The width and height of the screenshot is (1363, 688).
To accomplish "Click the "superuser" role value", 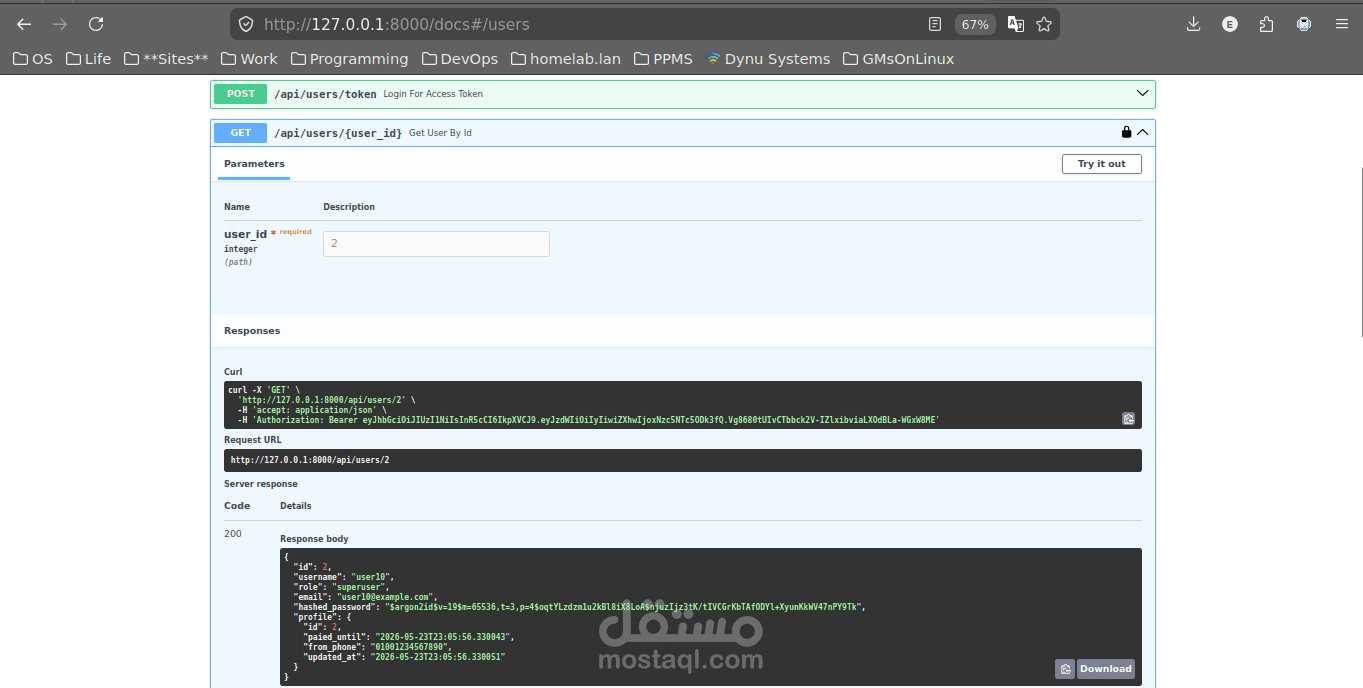I will tap(360, 587).
